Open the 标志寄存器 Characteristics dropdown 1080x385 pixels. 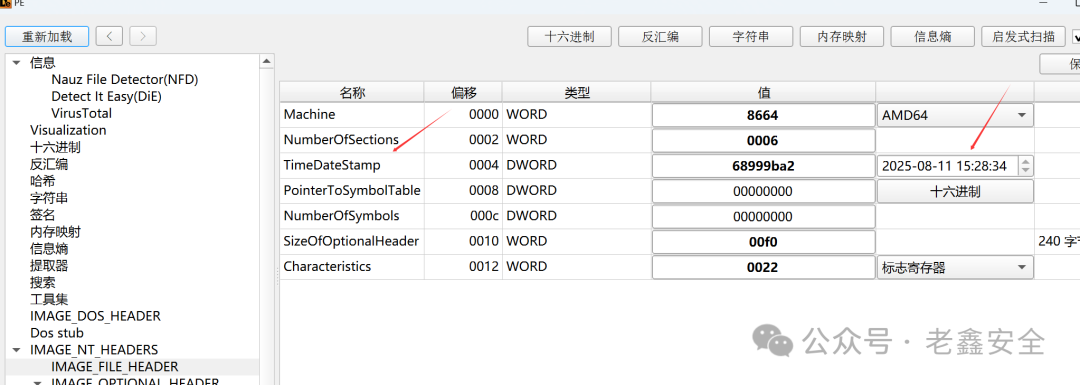tap(955, 267)
